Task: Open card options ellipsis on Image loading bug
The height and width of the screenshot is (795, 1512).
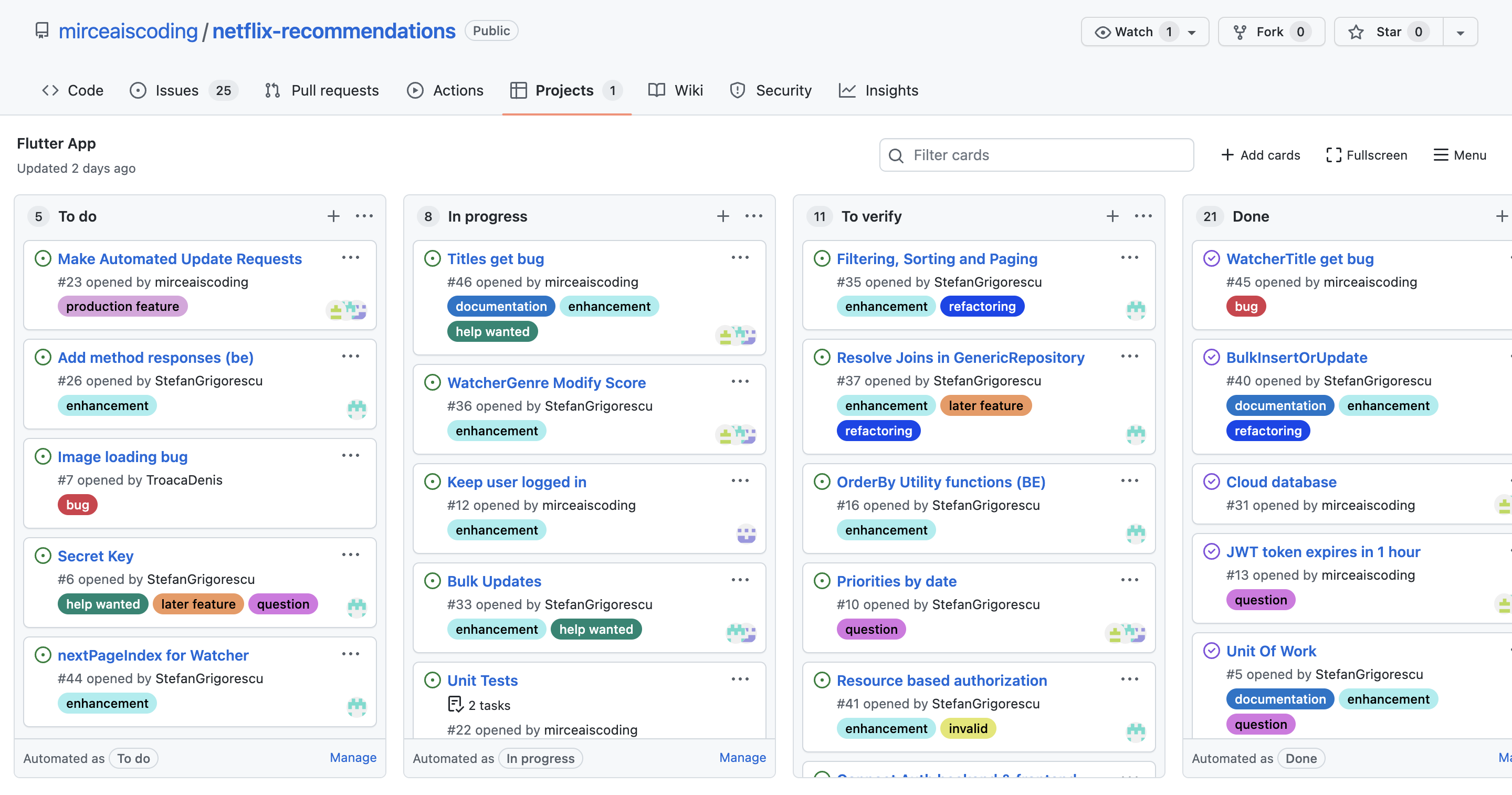Action: [x=350, y=455]
